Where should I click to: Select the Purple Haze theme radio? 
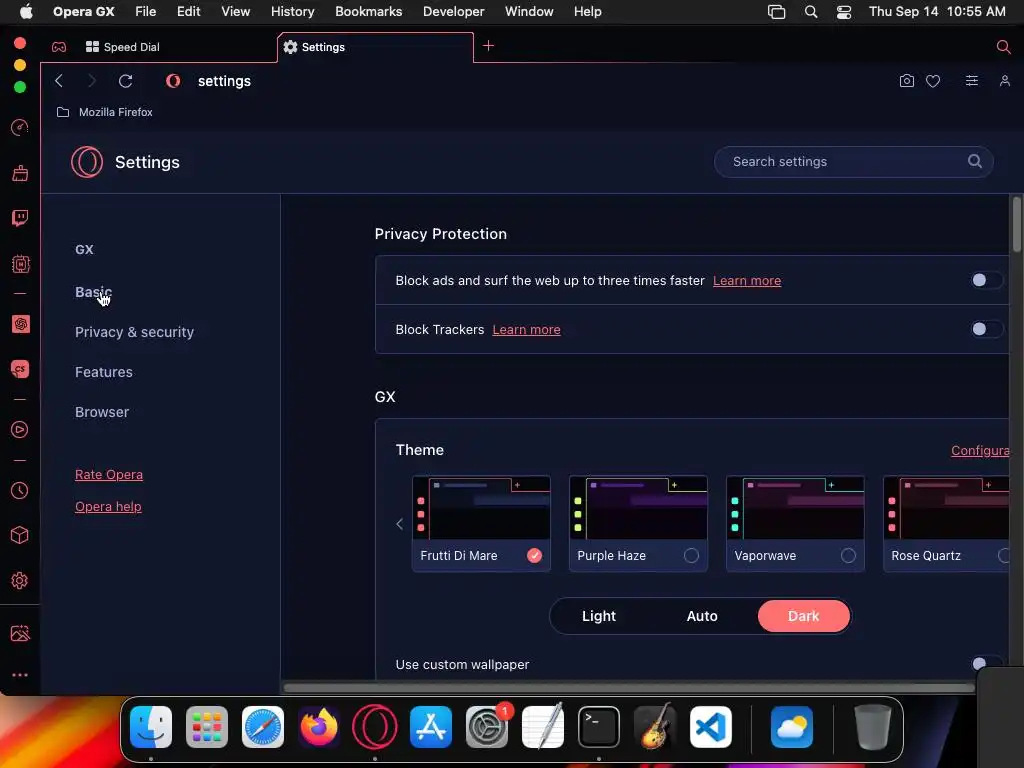click(691, 556)
